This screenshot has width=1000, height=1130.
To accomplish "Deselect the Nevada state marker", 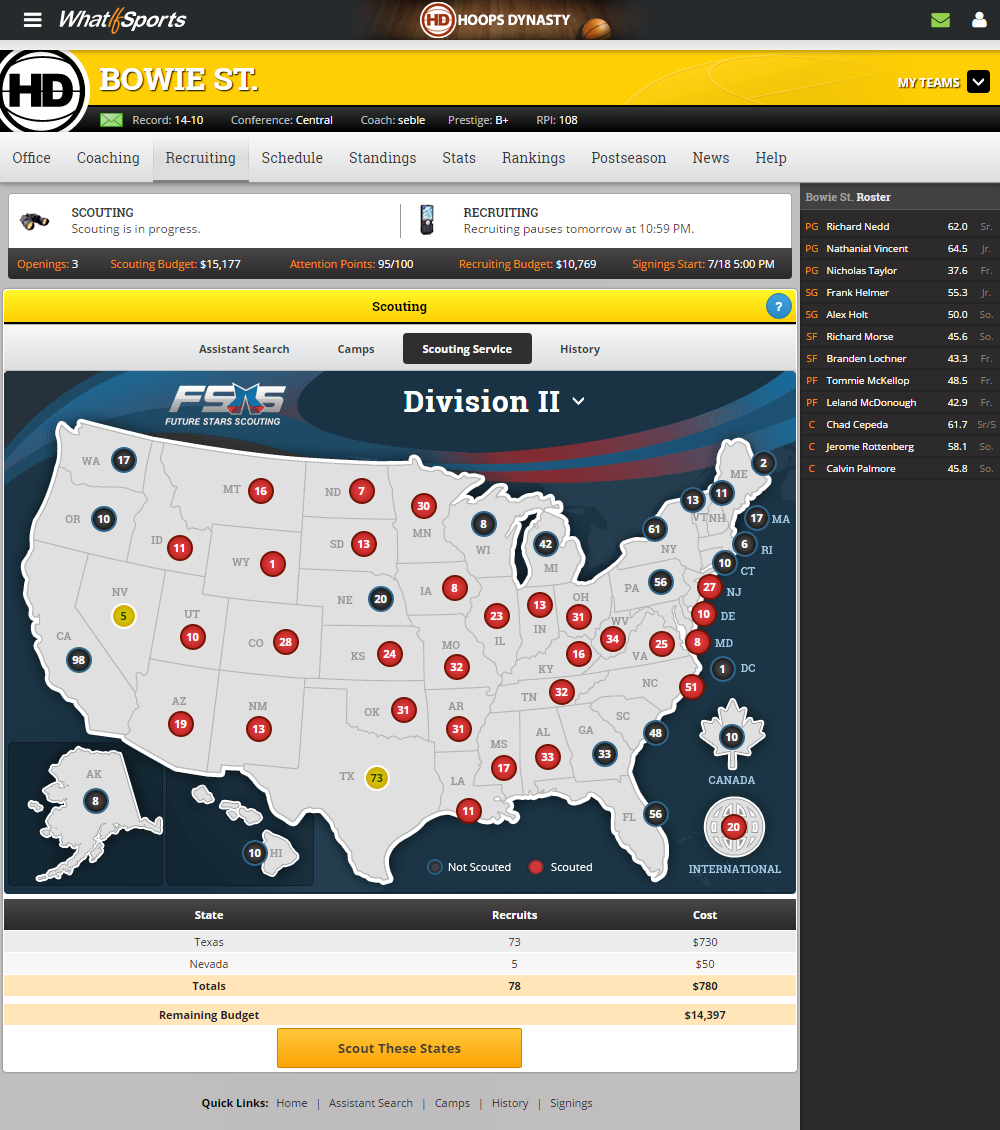I will click(123, 616).
